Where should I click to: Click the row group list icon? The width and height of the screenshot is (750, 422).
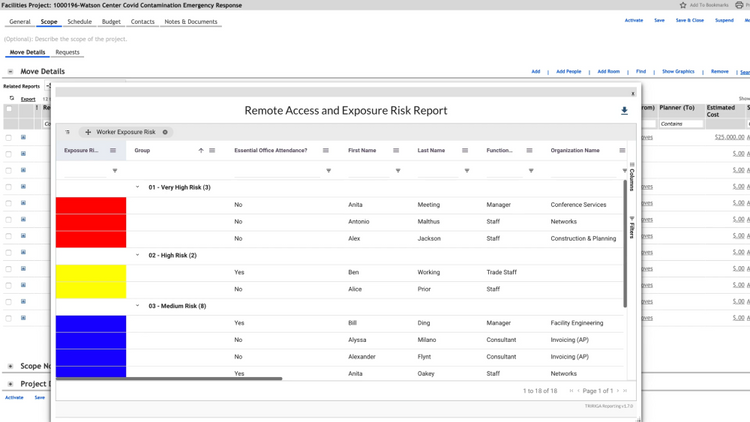[x=67, y=132]
